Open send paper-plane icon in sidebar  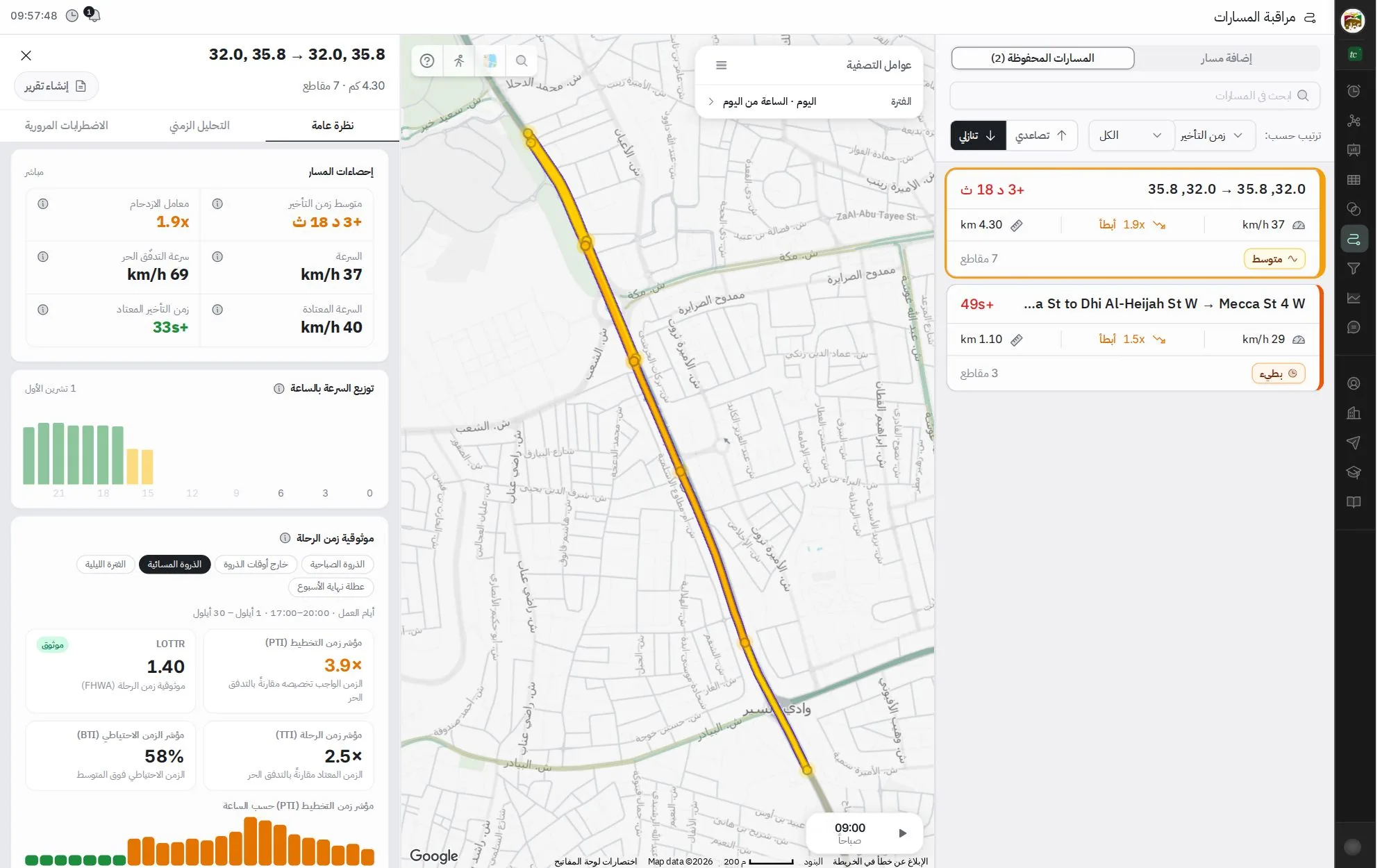[1354, 442]
